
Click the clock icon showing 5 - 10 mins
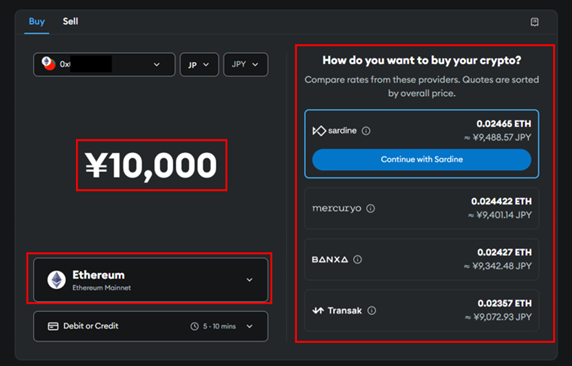click(194, 326)
